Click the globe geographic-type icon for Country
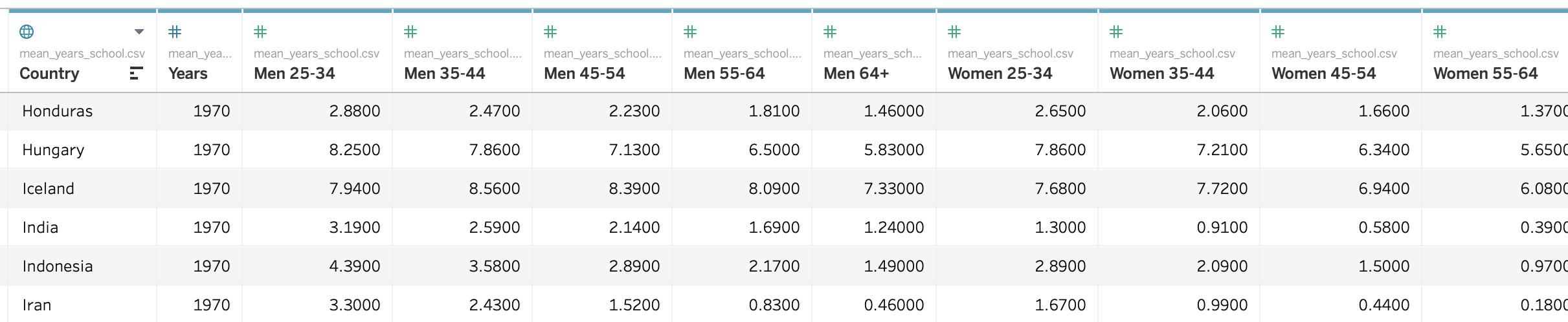The height and width of the screenshot is (322, 1568). [x=27, y=32]
